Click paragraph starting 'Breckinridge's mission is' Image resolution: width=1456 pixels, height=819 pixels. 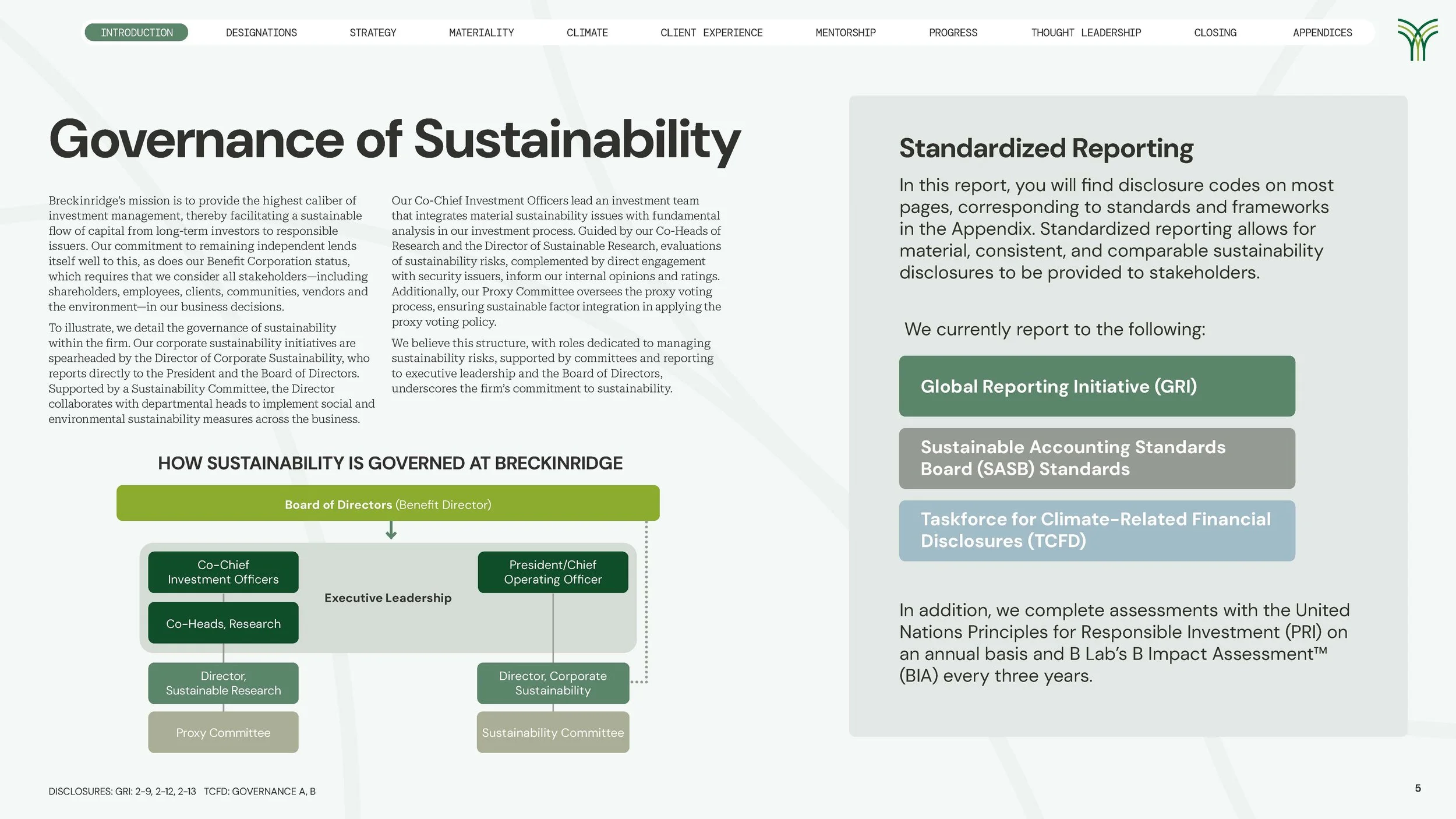pyautogui.click(x=208, y=253)
